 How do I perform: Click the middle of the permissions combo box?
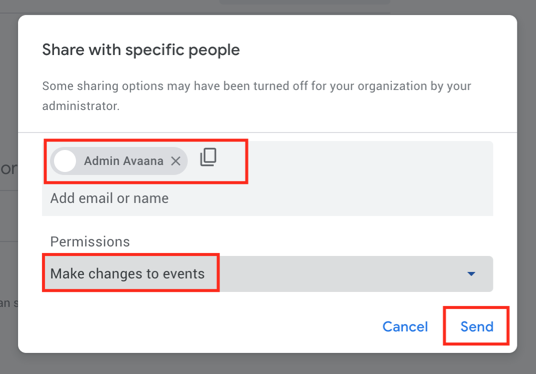coord(267,274)
